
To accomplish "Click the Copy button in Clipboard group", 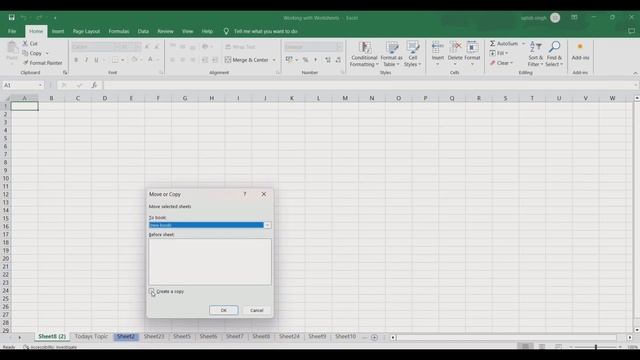I will pyautogui.click(x=32, y=53).
